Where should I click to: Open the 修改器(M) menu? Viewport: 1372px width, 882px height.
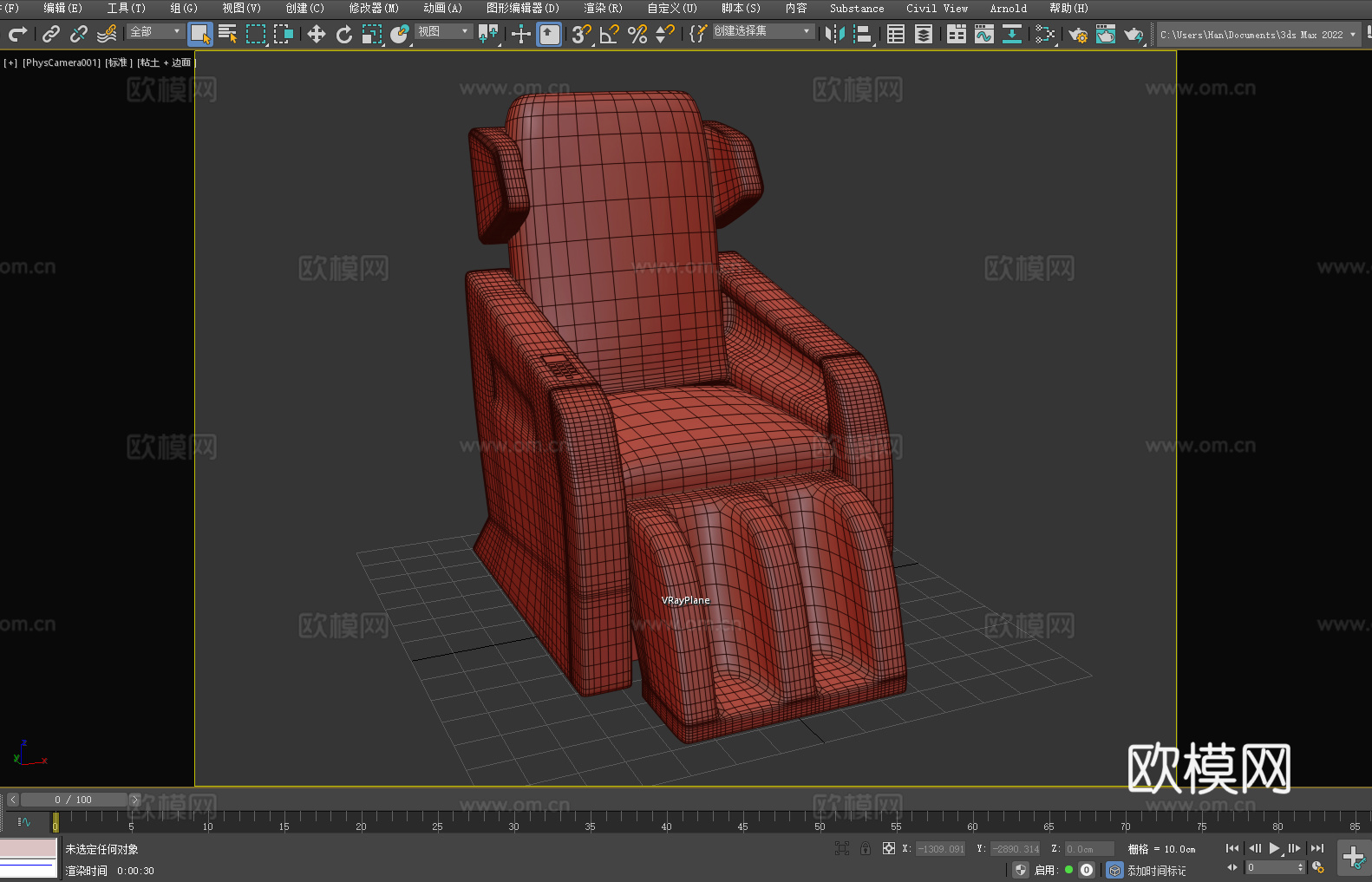[374, 8]
